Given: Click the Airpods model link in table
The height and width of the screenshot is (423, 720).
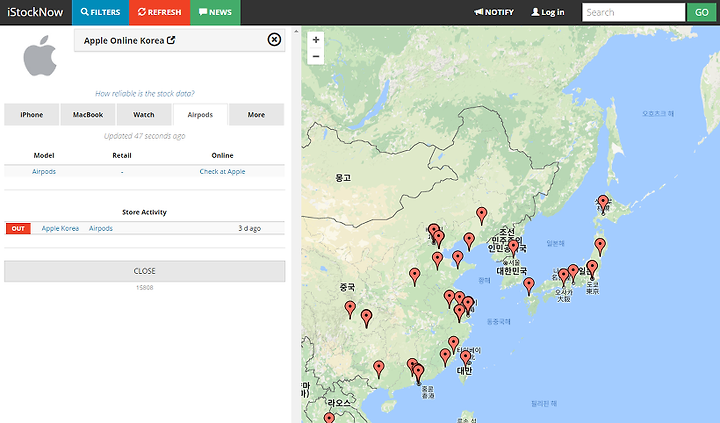Looking at the screenshot, I should pos(44,171).
